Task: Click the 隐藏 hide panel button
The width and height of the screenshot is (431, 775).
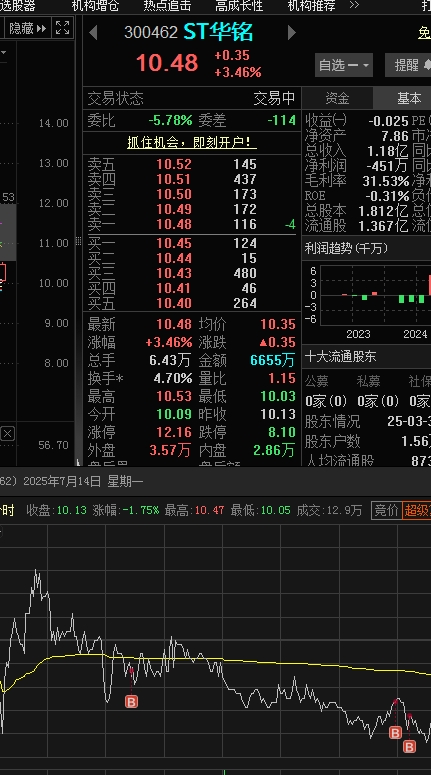Action: click(x=26, y=28)
